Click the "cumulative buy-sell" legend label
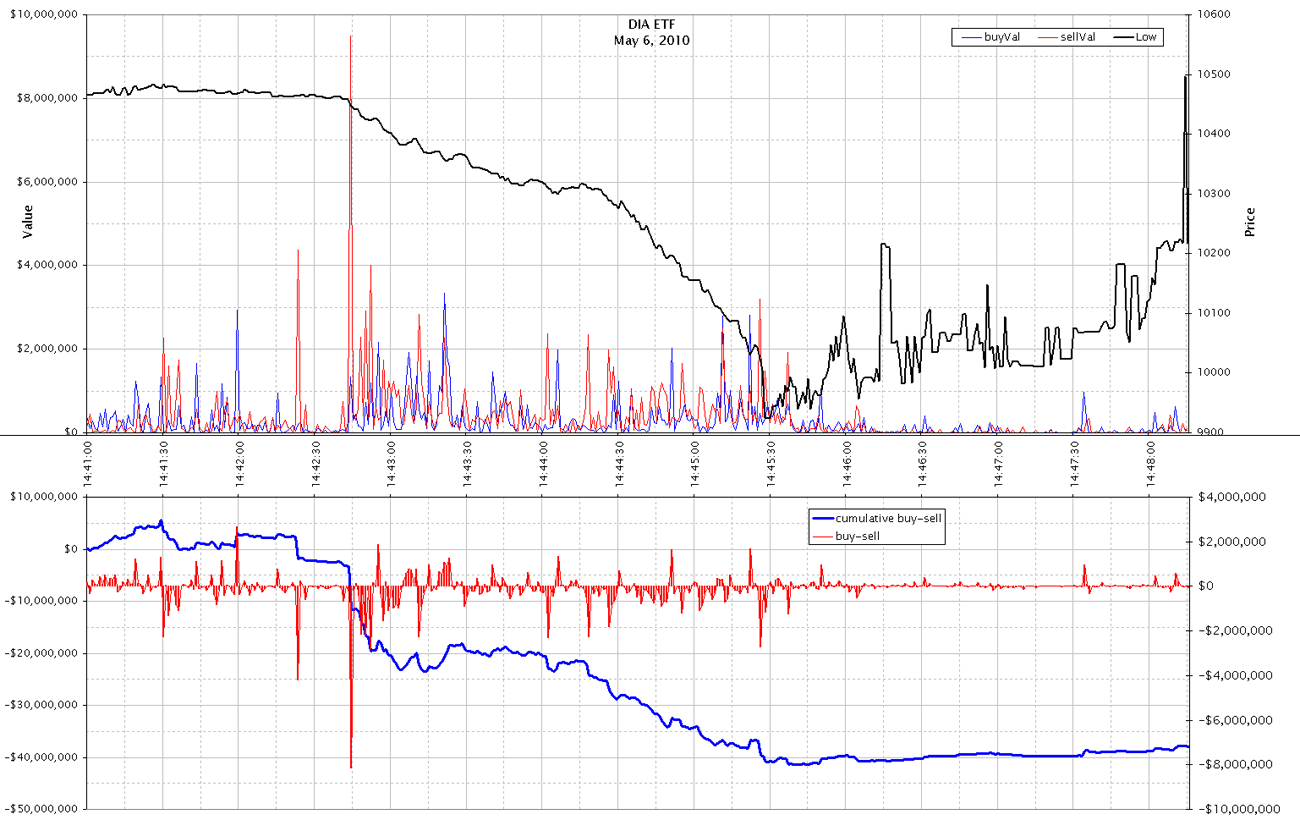1300x831 pixels. 889,518
